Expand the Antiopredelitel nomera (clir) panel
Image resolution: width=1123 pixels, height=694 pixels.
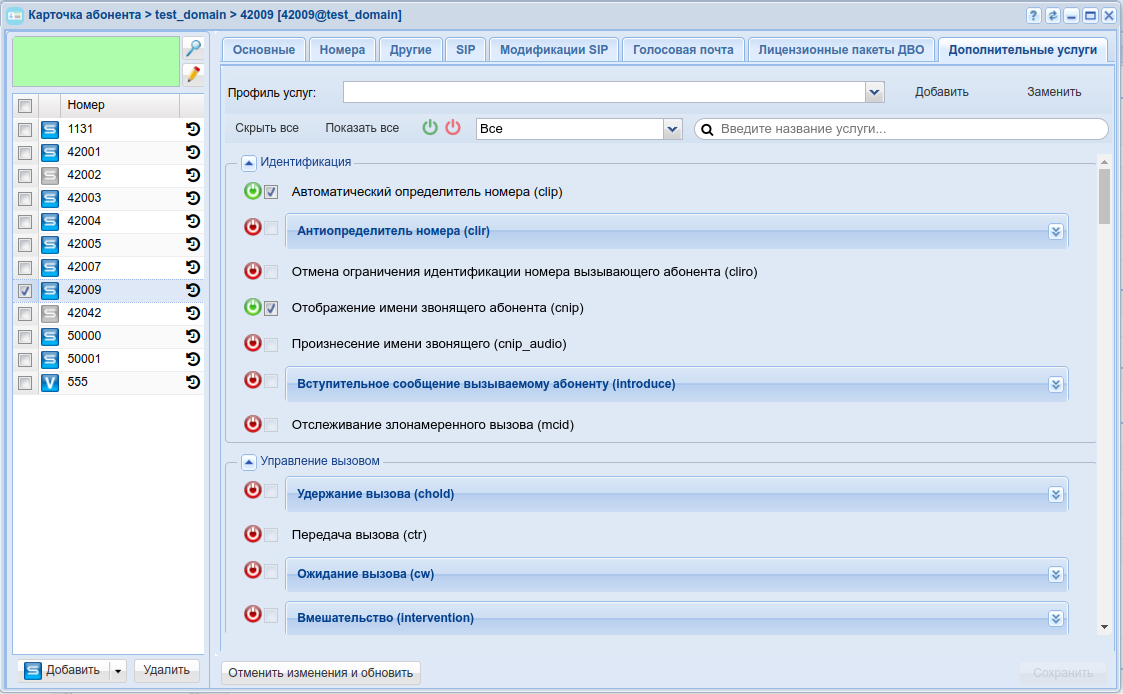(x=1055, y=231)
